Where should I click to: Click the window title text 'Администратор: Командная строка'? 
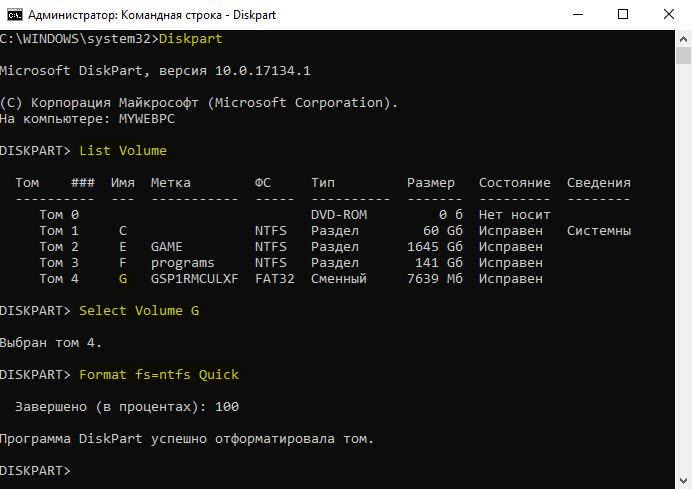125,15
